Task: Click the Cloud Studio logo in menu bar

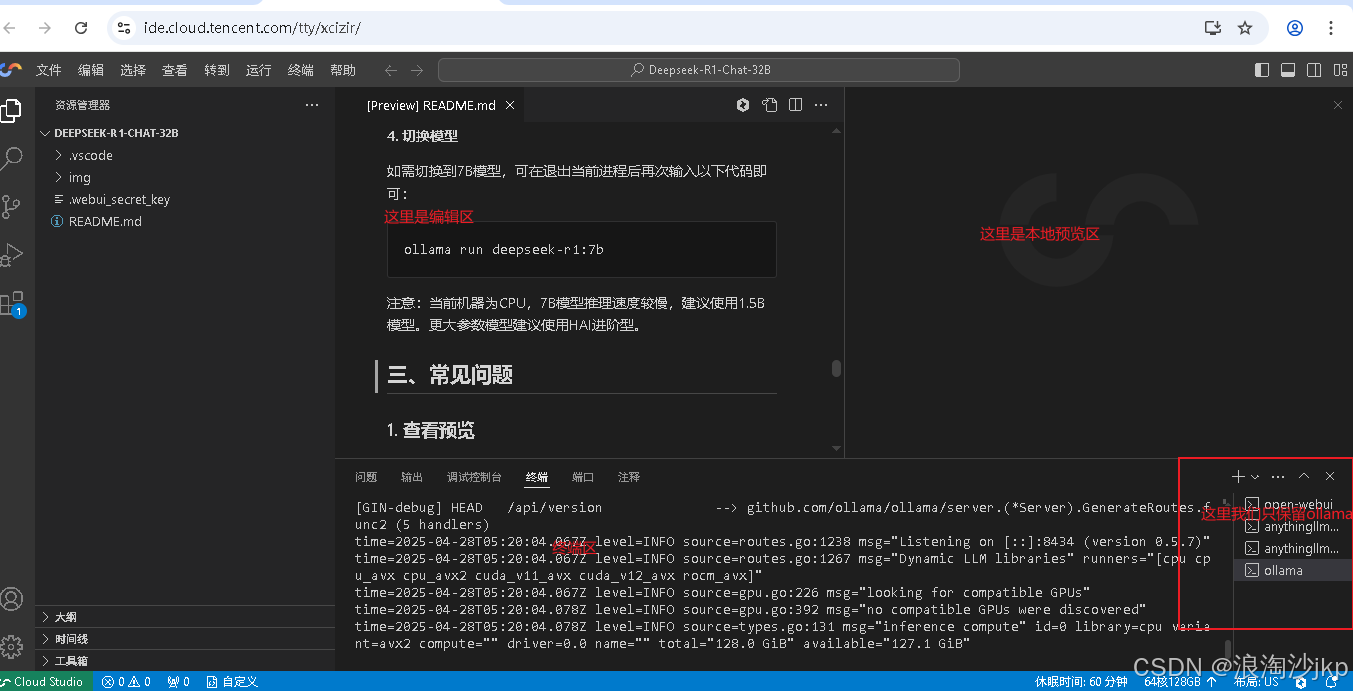Action: (11, 69)
